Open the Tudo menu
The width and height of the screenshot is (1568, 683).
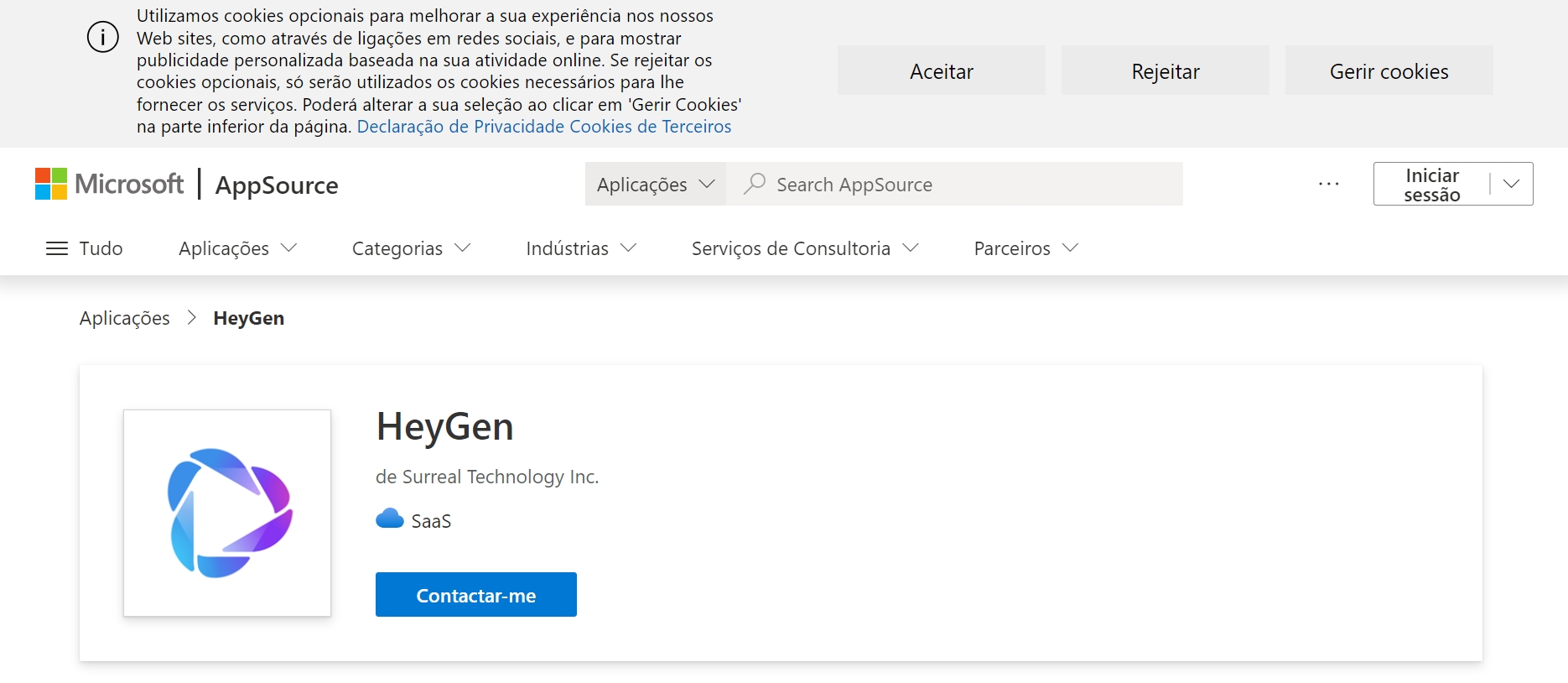85,248
